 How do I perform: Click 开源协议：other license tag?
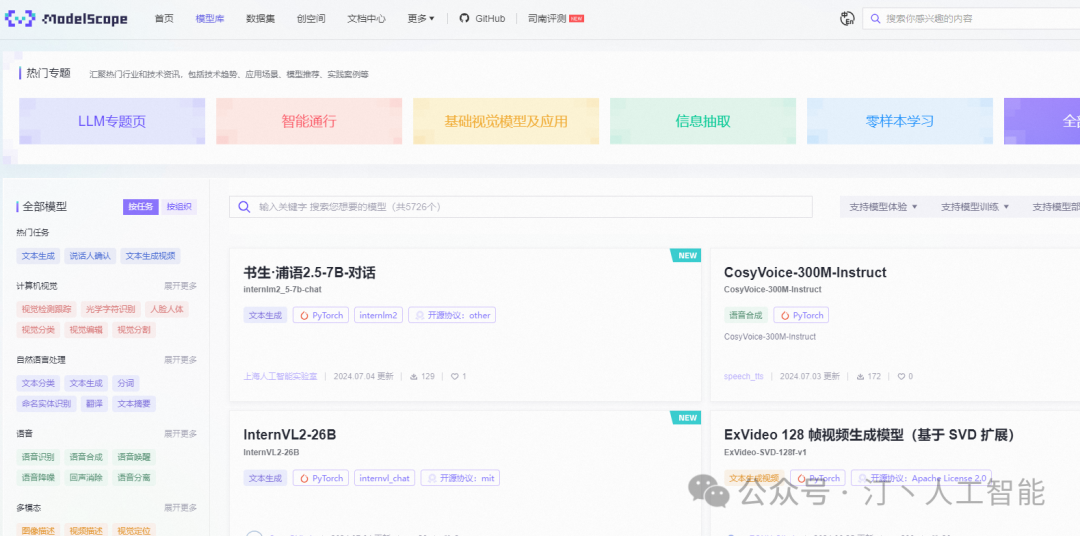452,315
